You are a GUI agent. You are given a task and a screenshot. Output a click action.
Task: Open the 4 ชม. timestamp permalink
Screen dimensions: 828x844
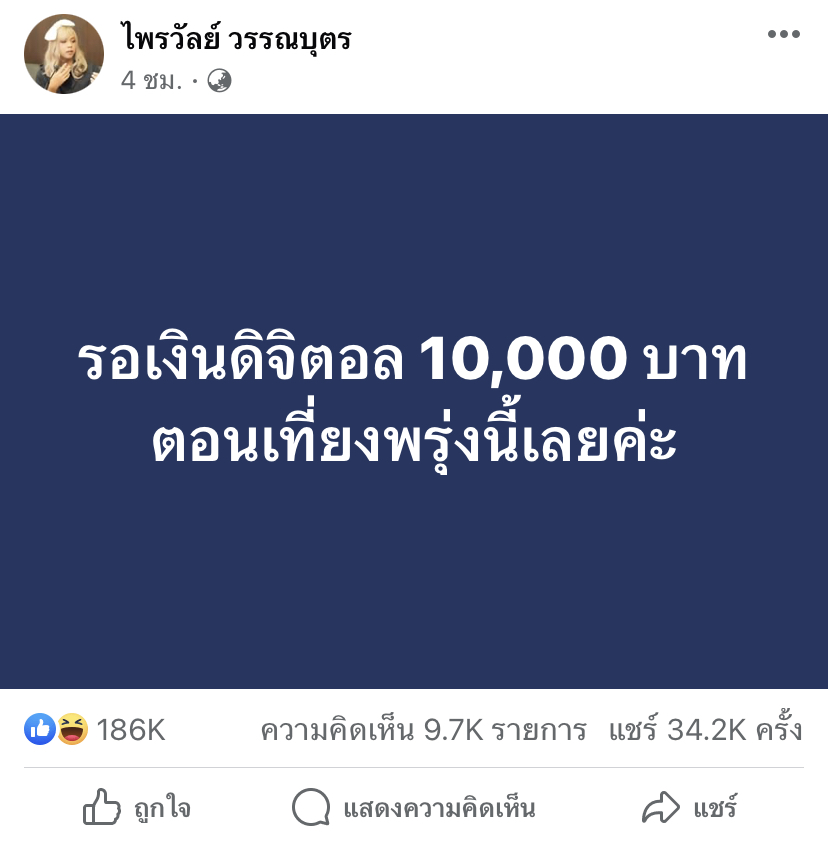pyautogui.click(x=152, y=81)
